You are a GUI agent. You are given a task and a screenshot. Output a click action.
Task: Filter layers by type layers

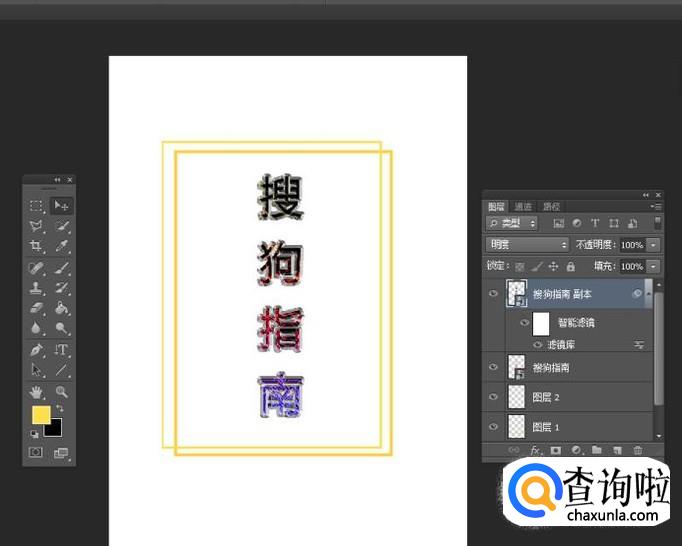595,223
